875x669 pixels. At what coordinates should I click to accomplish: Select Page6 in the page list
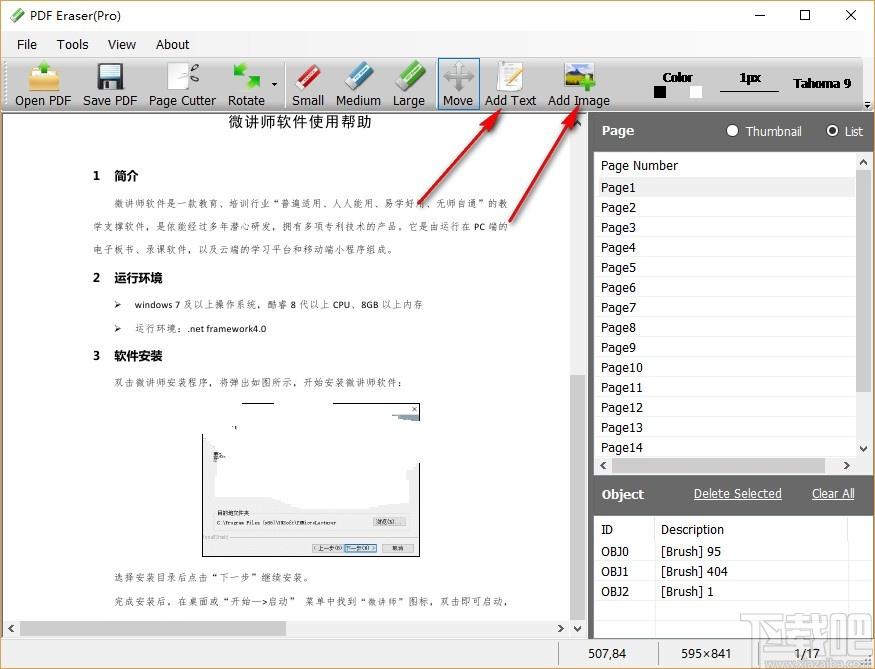pos(726,288)
